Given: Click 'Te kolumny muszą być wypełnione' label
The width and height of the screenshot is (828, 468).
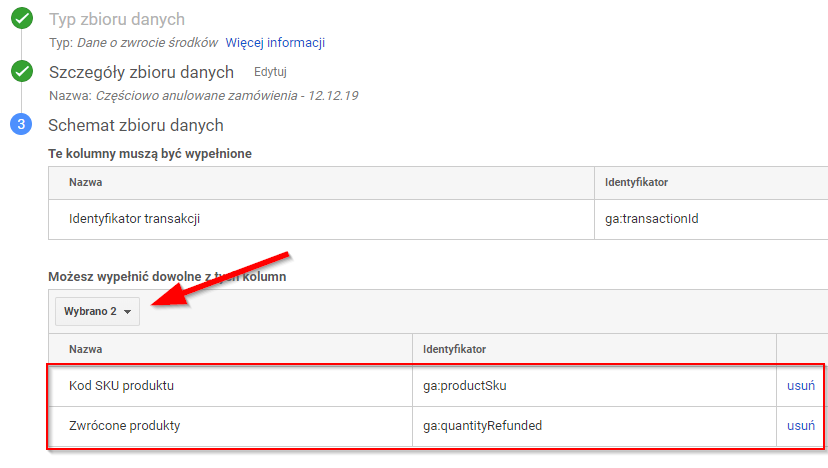Looking at the screenshot, I should 150,154.
